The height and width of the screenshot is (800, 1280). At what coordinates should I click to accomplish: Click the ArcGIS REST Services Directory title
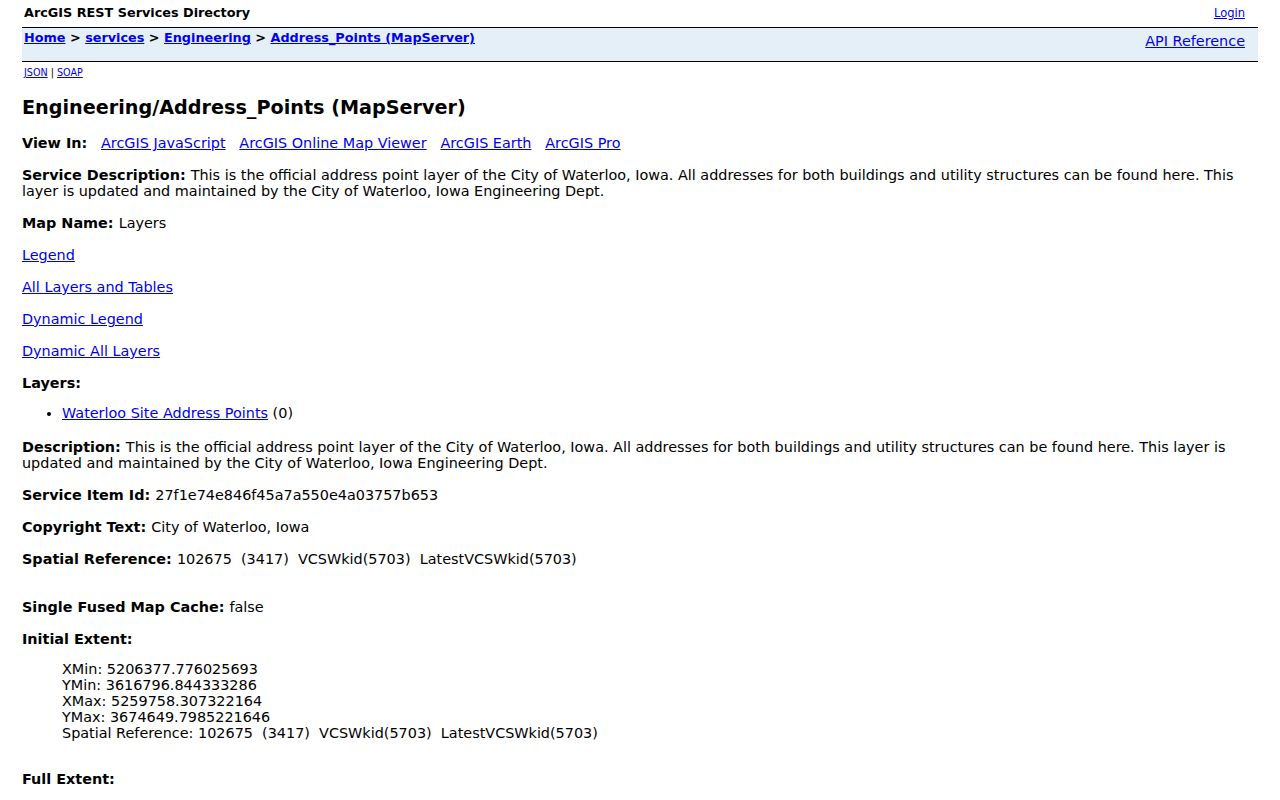point(137,13)
